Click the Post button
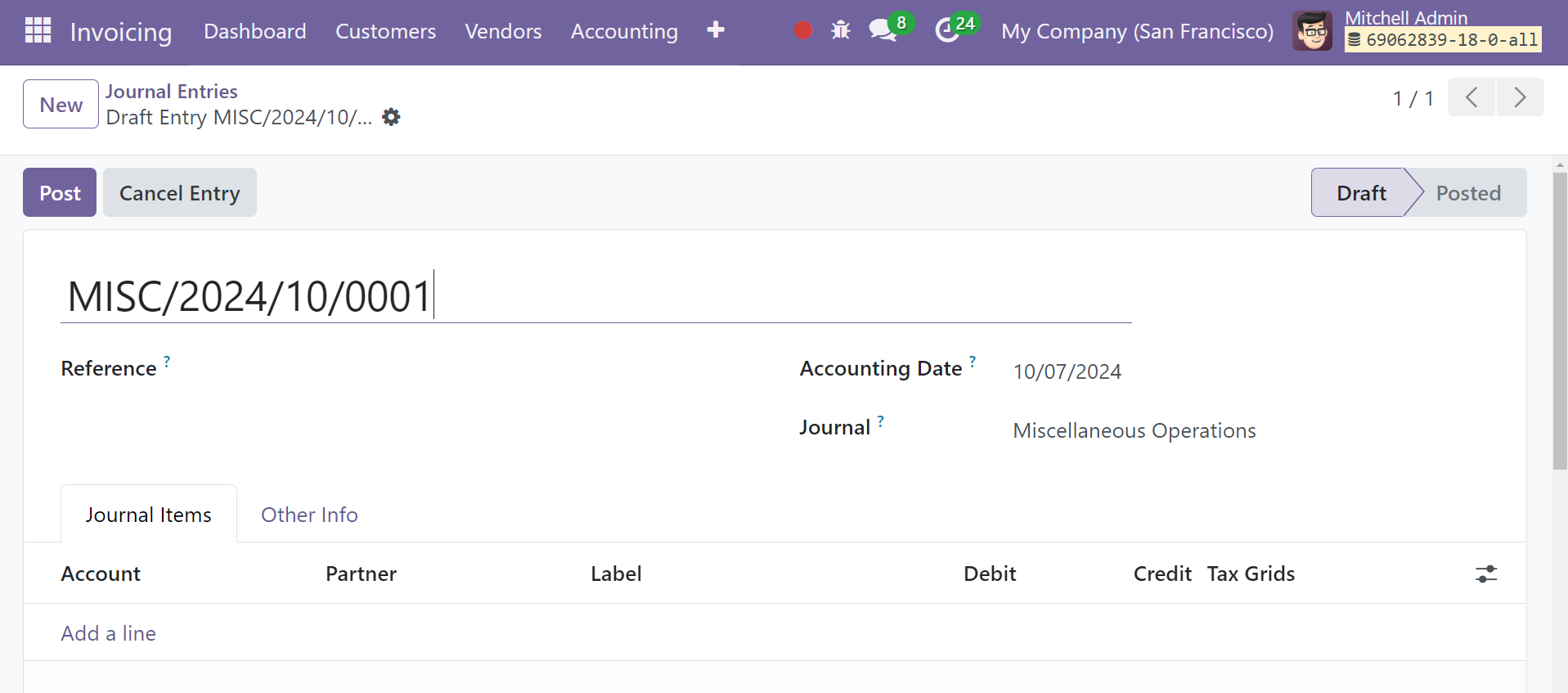Screen dimensions: 1568x693 (60, 192)
